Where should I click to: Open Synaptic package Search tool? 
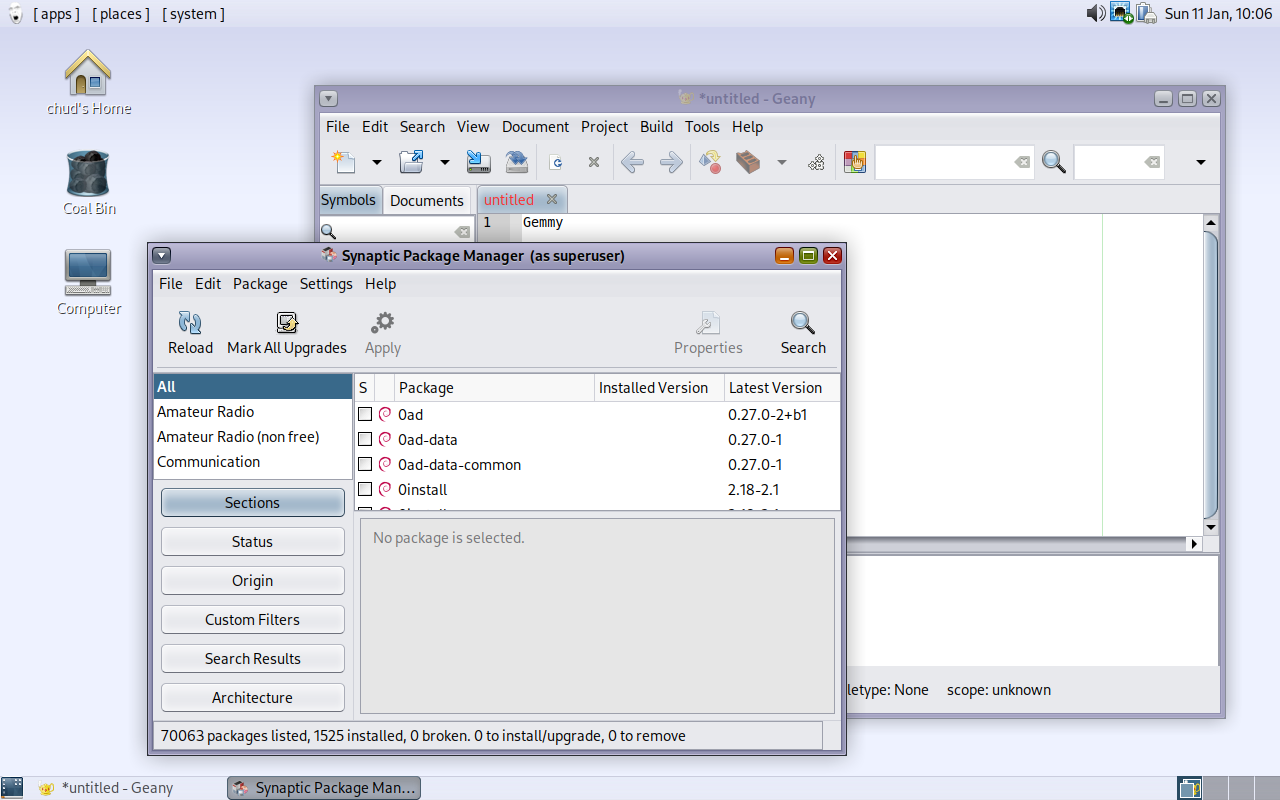point(802,323)
